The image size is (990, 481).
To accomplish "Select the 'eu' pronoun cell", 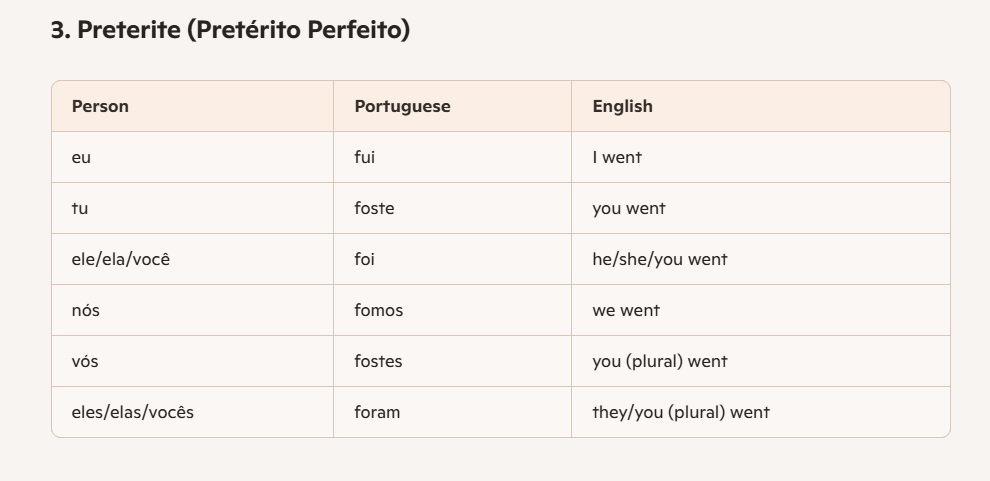I will (x=81, y=157).
